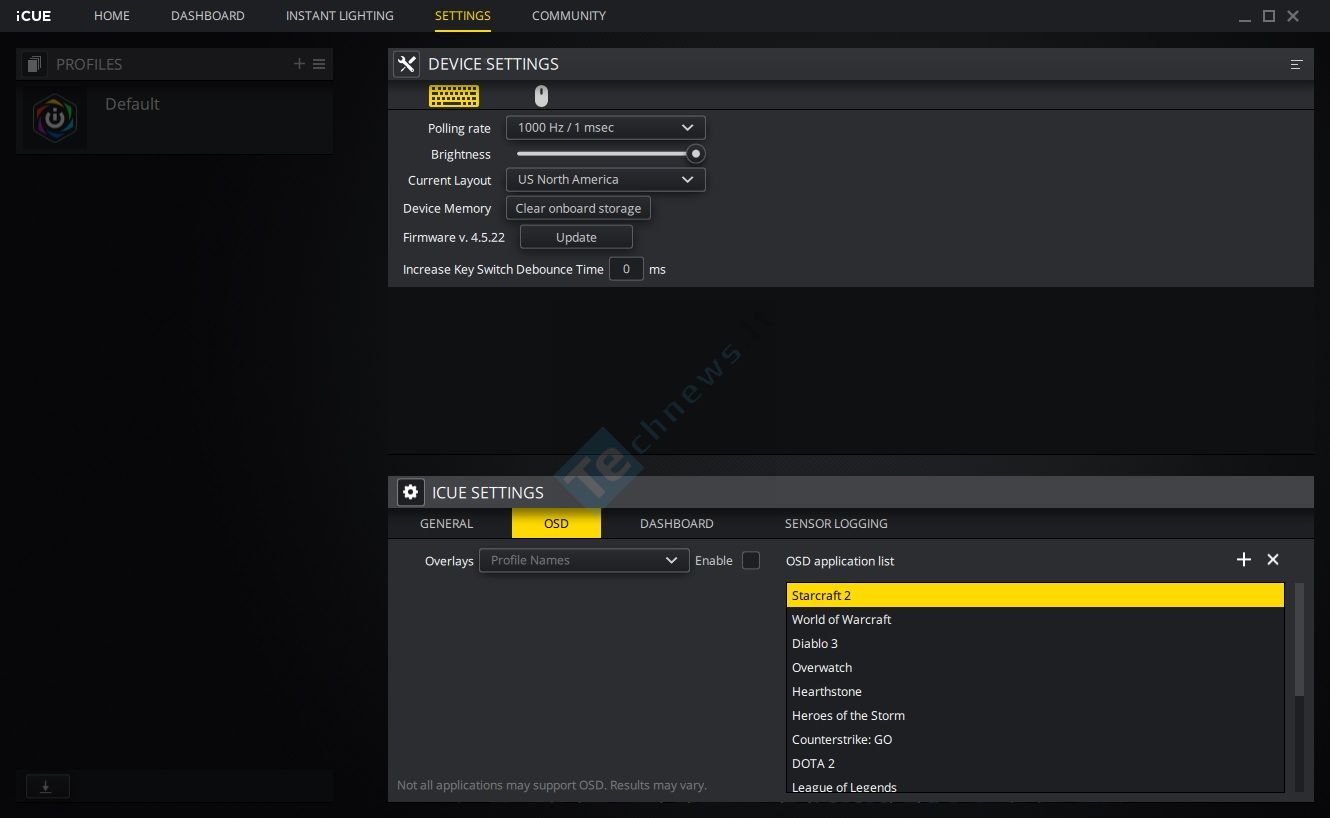Image resolution: width=1330 pixels, height=818 pixels.
Task: Click the iCUE logo
Action: 34,16
